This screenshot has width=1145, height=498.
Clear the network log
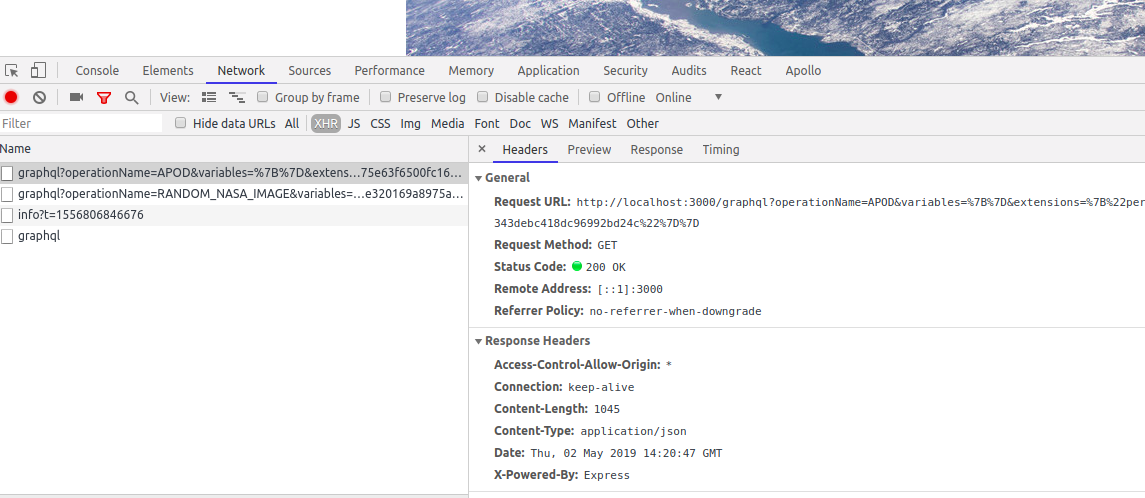39,97
